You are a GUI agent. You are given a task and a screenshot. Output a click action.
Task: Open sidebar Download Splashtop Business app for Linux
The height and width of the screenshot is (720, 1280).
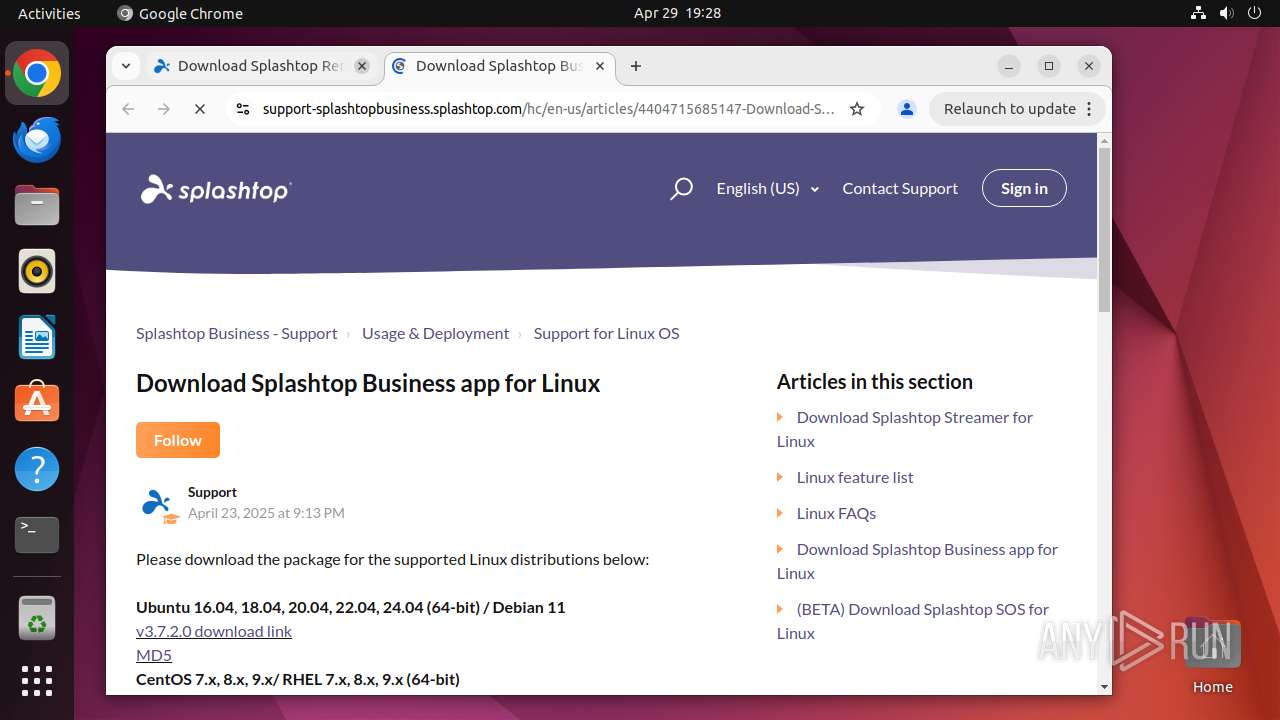917,561
